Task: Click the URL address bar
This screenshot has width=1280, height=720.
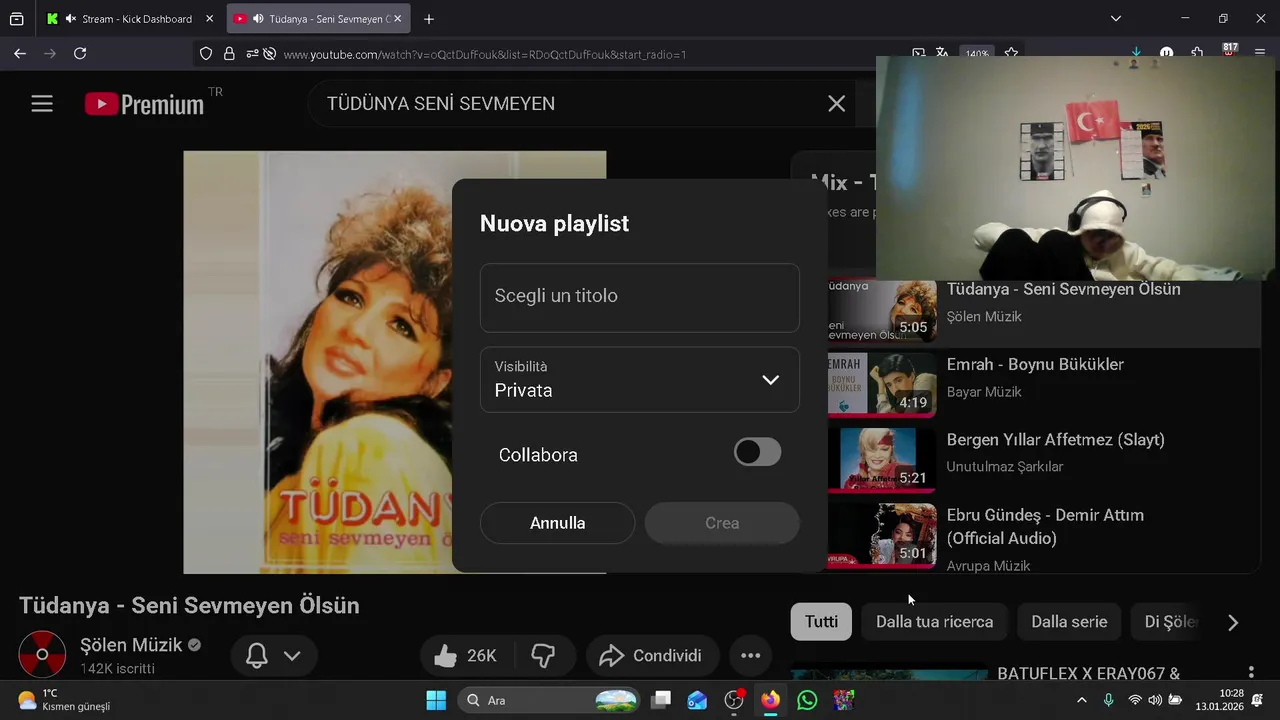Action: (x=590, y=54)
